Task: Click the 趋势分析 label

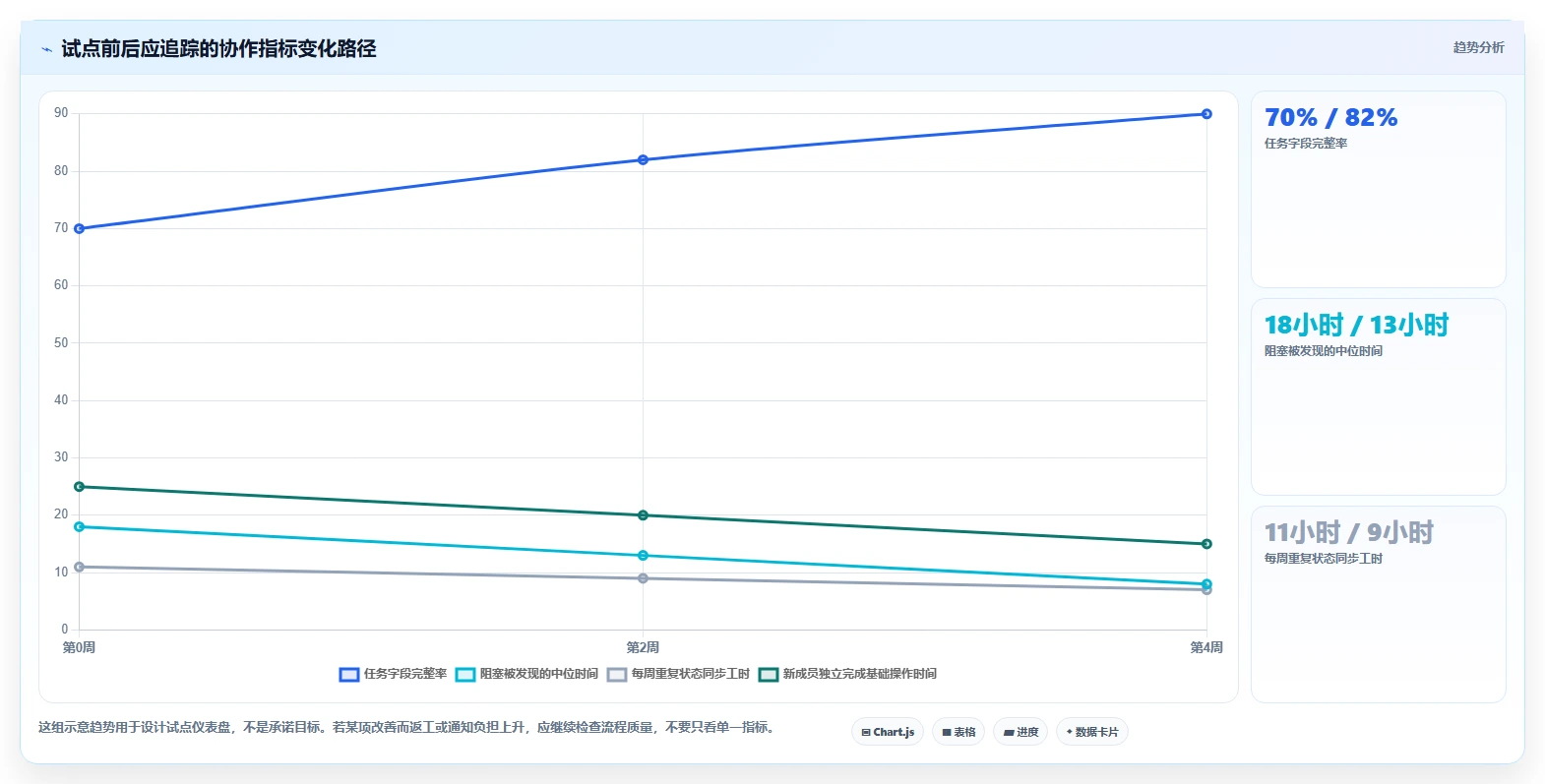Action: coord(1479,47)
